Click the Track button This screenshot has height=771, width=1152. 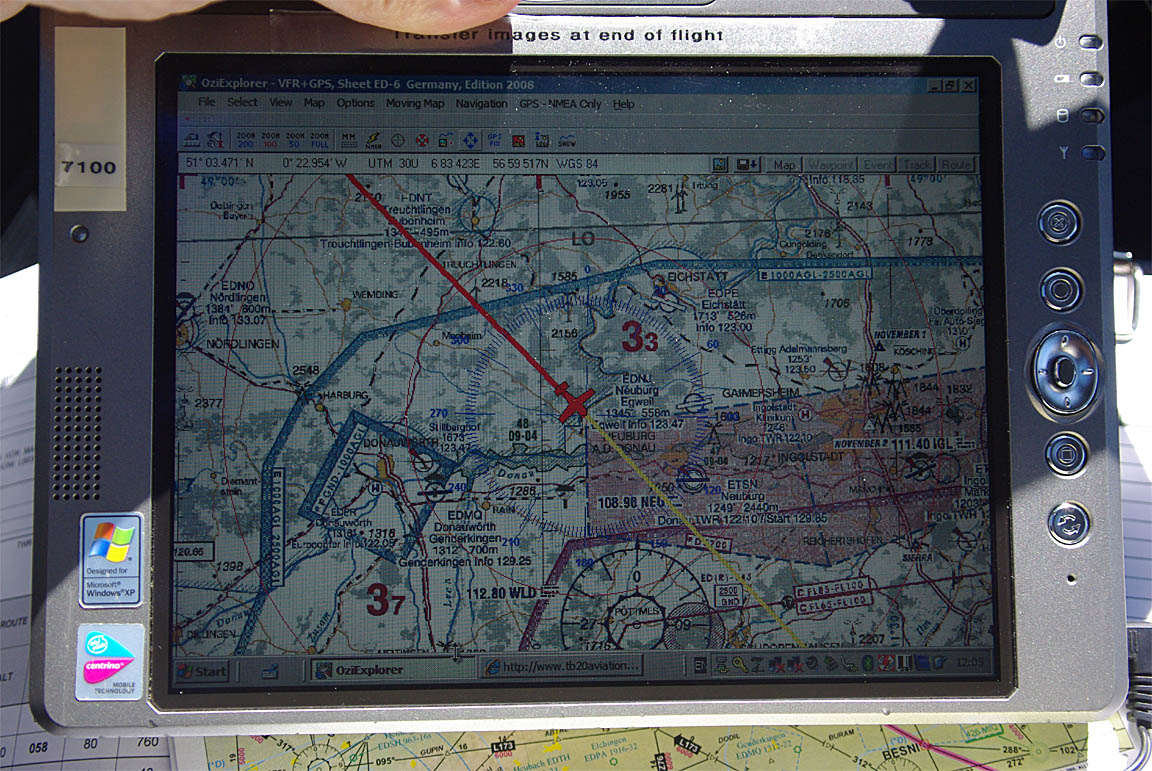[916, 165]
